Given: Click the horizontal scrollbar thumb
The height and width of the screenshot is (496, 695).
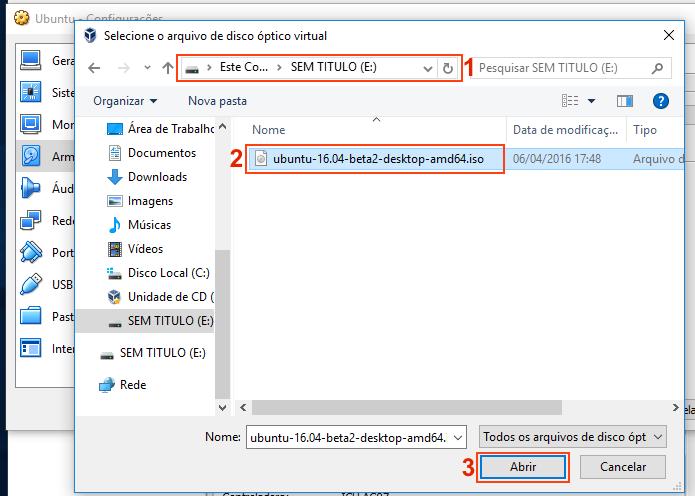Looking at the screenshot, I should [x=407, y=407].
